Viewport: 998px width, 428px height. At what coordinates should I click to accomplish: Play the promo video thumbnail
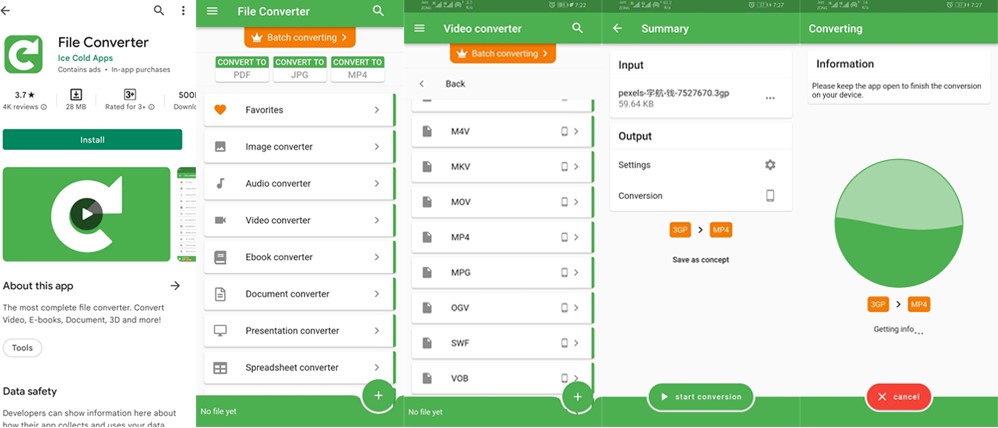coord(87,214)
